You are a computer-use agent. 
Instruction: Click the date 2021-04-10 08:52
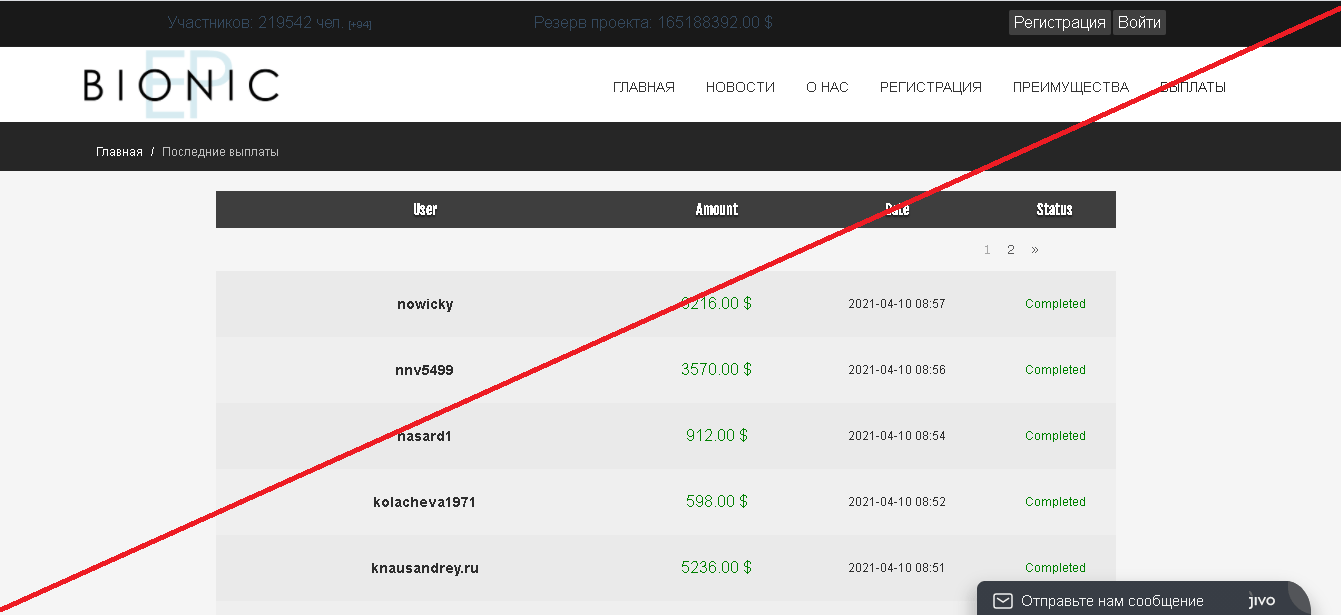pos(897,502)
